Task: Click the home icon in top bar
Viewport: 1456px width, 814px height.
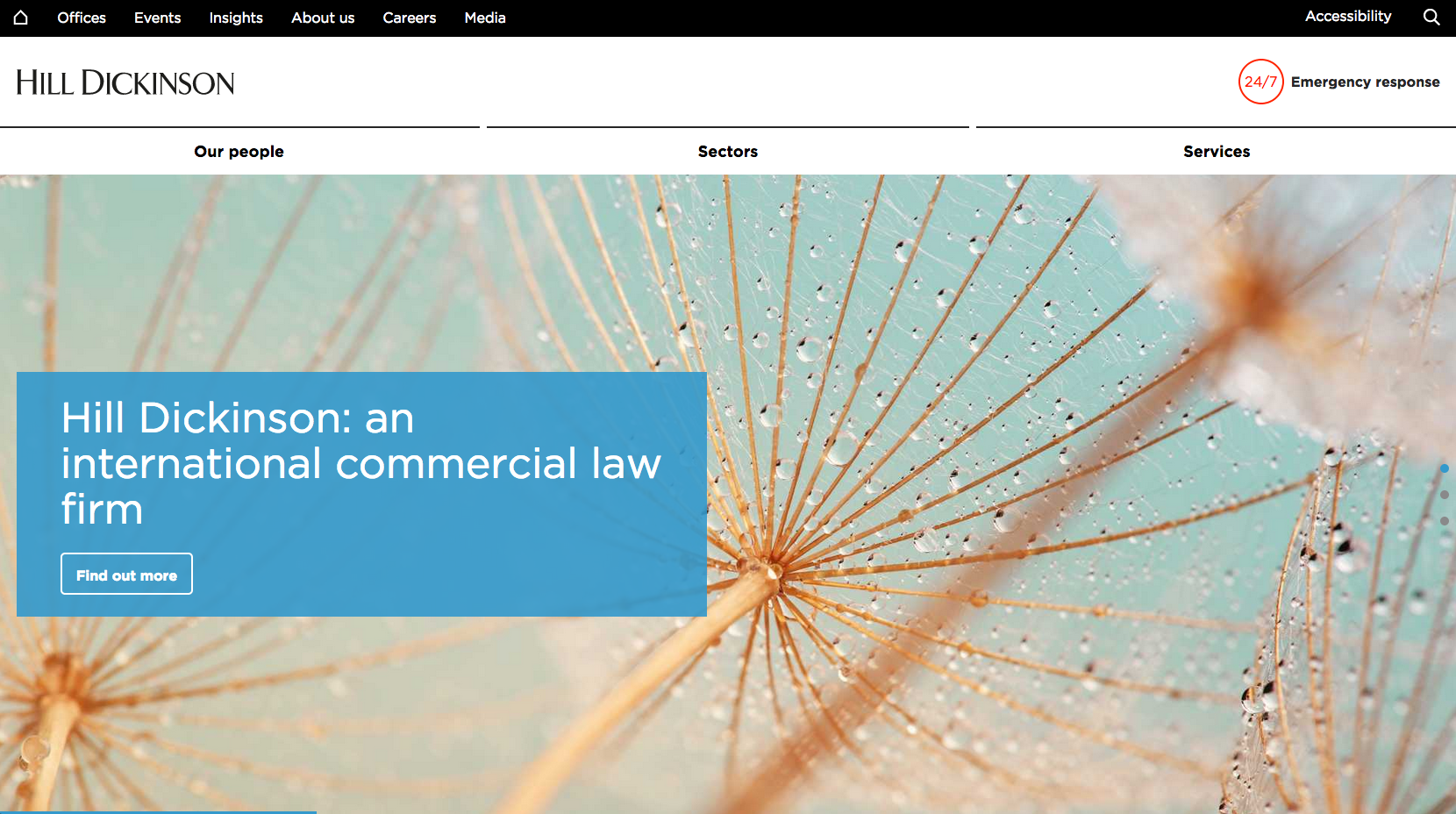Action: pyautogui.click(x=21, y=18)
